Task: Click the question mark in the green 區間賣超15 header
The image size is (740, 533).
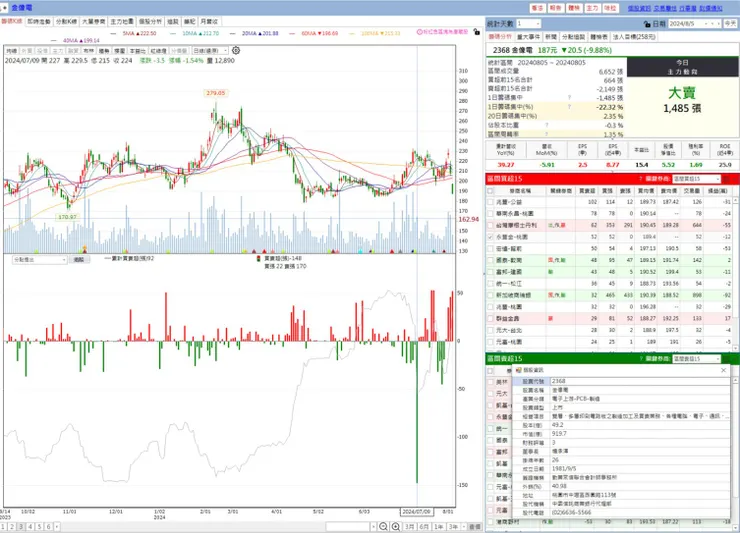Action: tap(640, 359)
